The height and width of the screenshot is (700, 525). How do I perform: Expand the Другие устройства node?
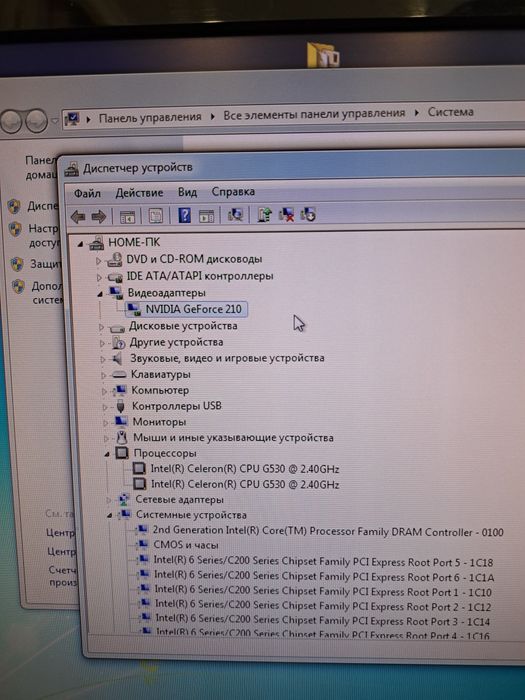coord(102,343)
